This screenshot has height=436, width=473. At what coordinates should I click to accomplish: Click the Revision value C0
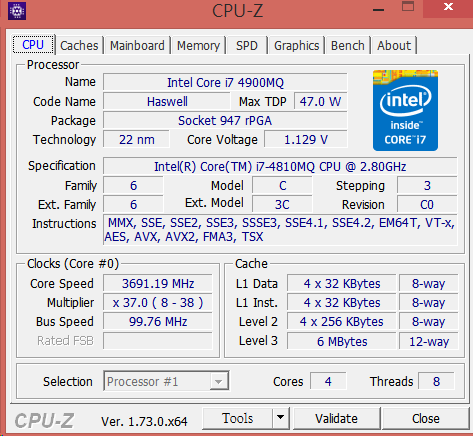pyautogui.click(x=427, y=204)
